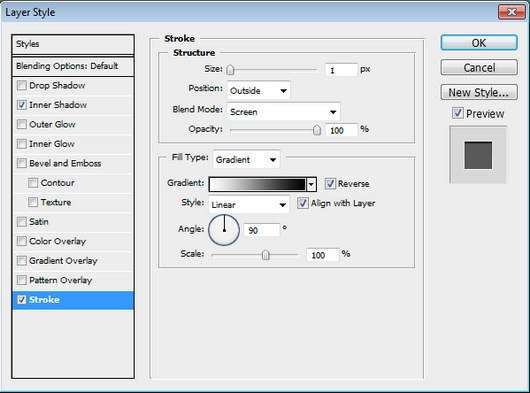Tick the Bevel and Emboss checkbox
This screenshot has height=393, width=530.
22,163
